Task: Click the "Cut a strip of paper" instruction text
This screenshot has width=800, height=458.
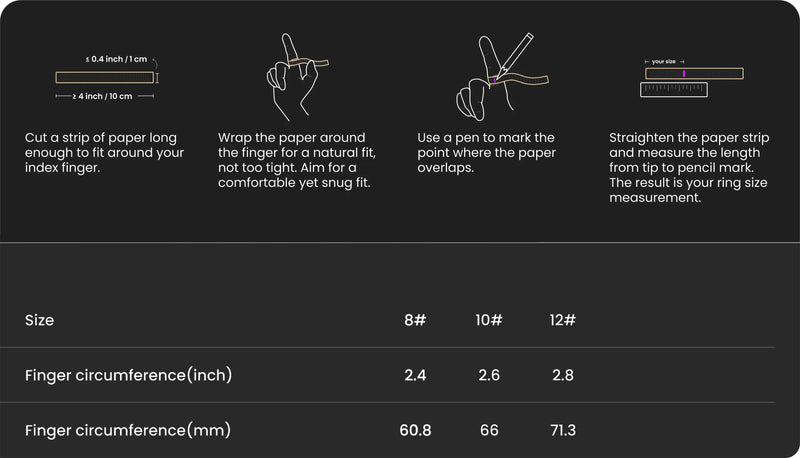Action: [105, 153]
